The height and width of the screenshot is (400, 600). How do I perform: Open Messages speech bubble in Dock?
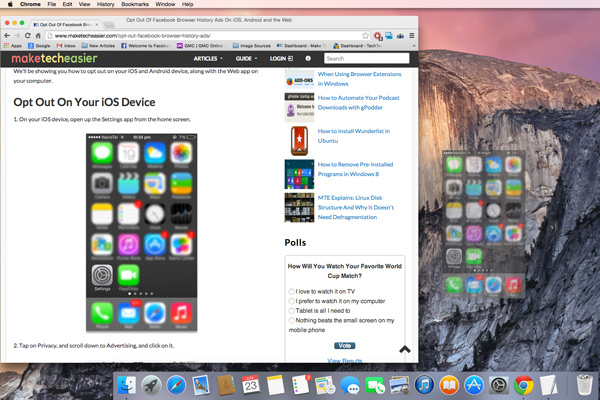click(x=350, y=385)
